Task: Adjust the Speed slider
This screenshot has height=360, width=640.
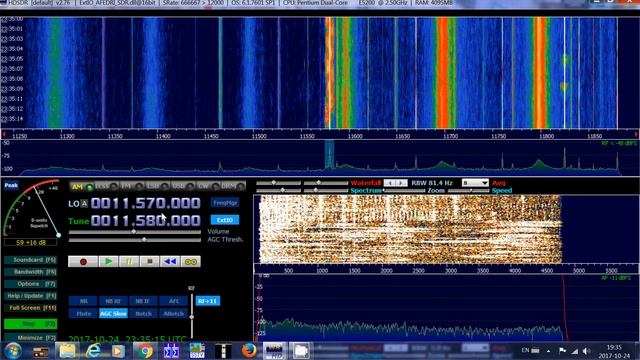Action: tap(469, 191)
